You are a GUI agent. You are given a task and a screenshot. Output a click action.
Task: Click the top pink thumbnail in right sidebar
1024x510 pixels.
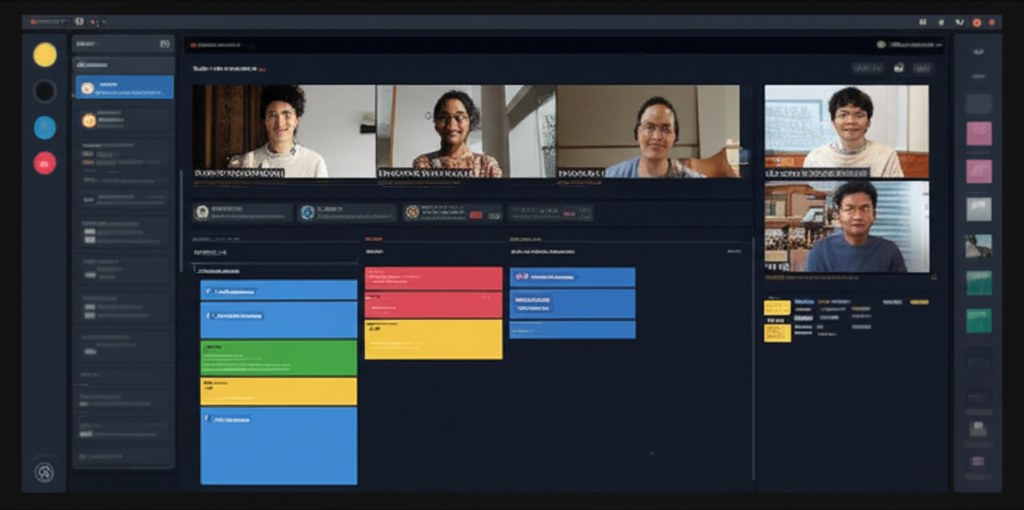pos(978,134)
